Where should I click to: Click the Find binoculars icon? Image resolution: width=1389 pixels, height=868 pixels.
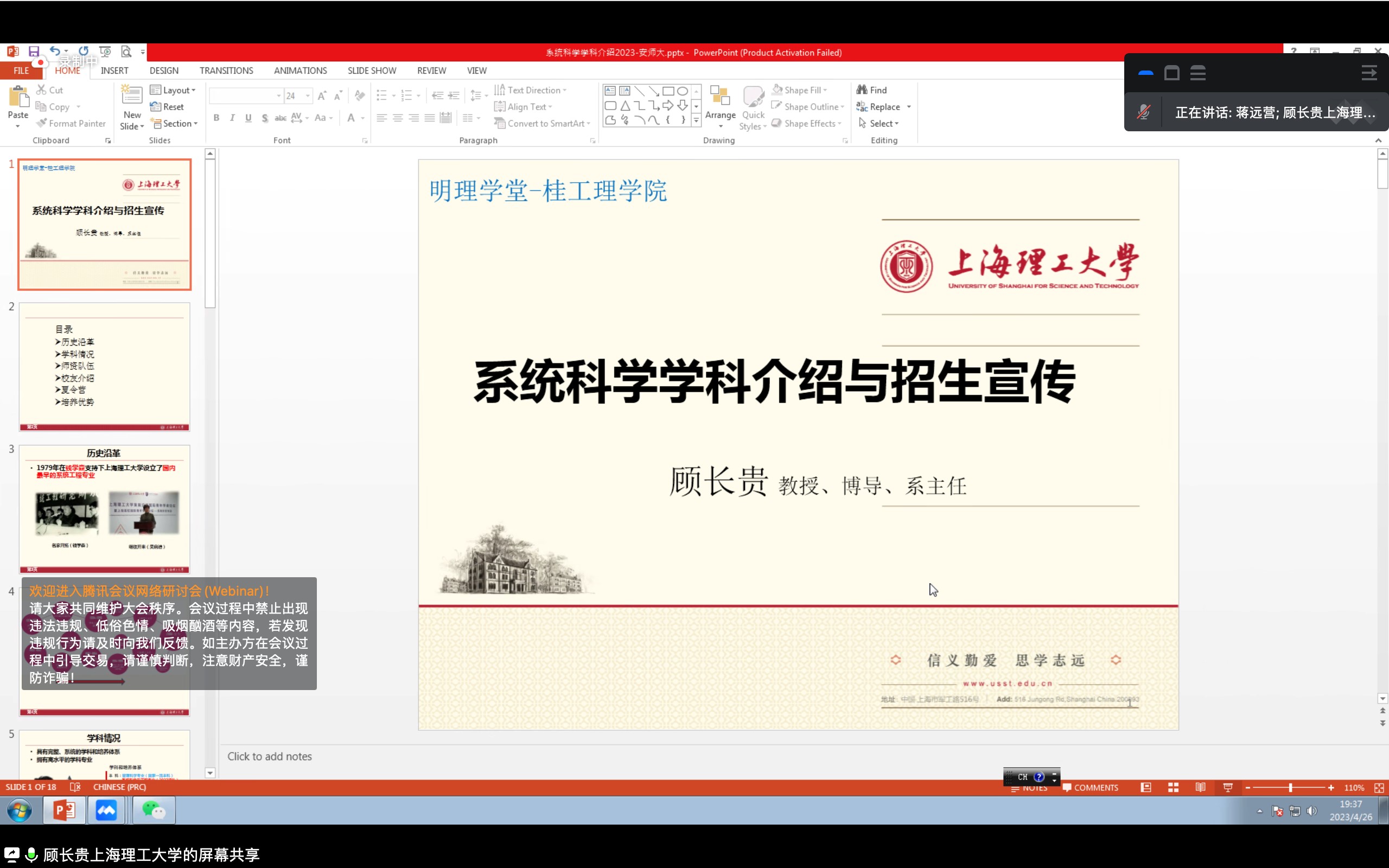click(862, 90)
